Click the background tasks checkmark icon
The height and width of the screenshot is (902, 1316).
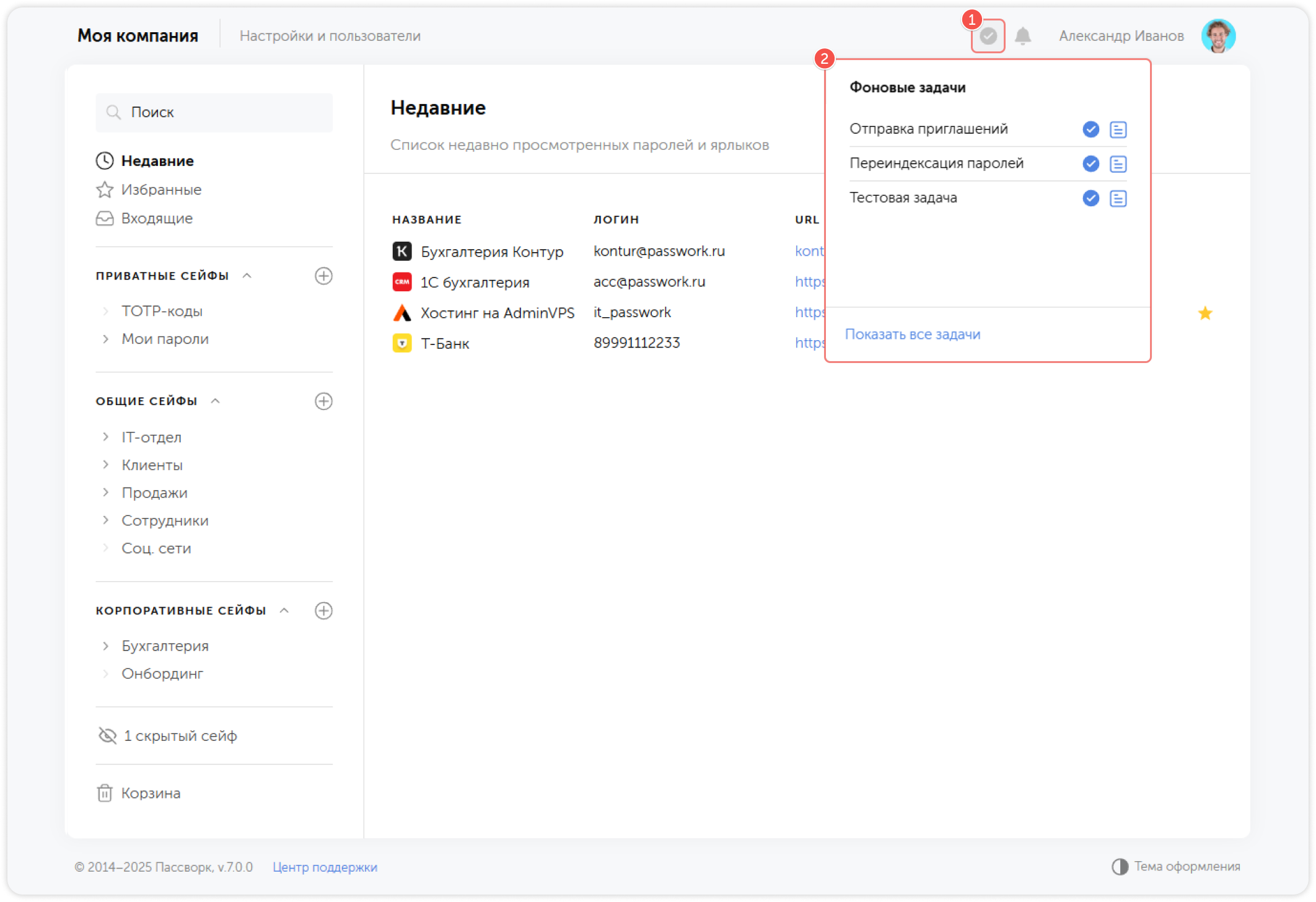pos(988,36)
